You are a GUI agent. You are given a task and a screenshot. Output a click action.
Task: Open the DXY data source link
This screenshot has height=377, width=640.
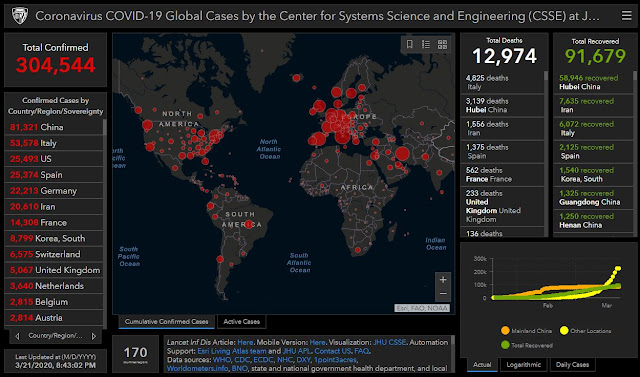point(303,360)
